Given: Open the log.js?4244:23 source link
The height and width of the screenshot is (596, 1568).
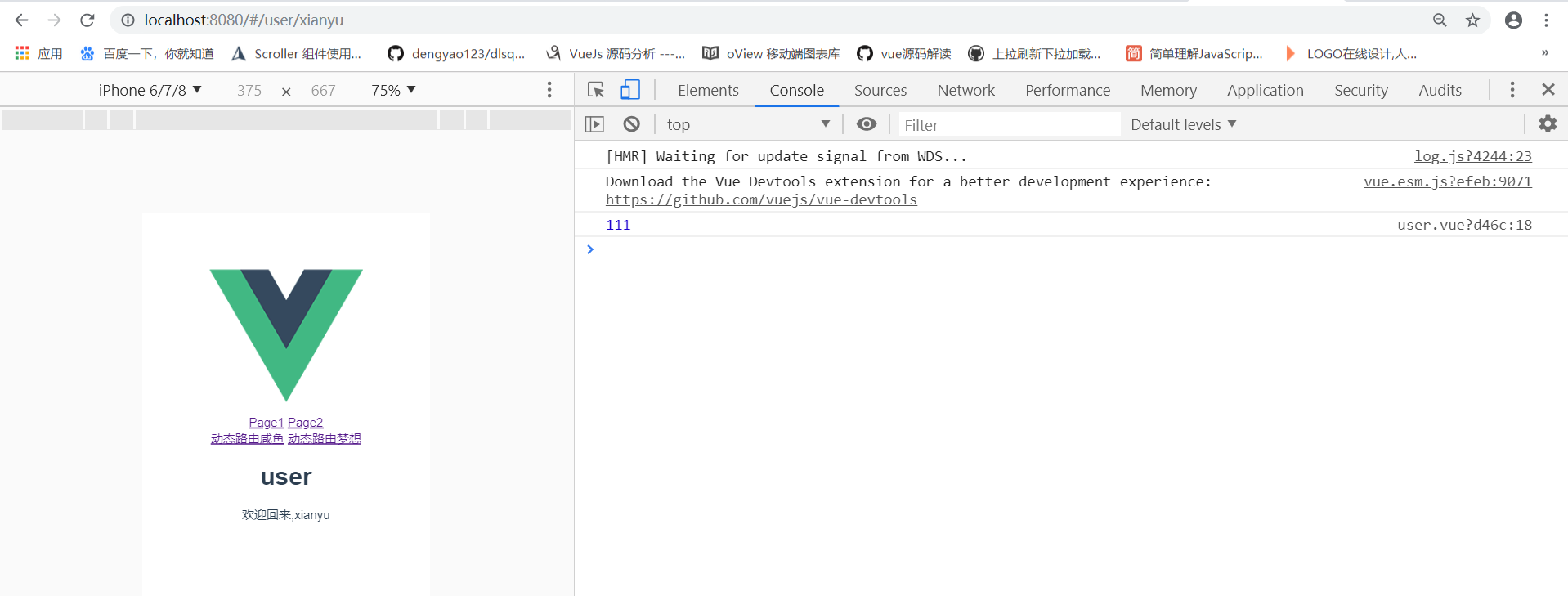Looking at the screenshot, I should 1472,156.
